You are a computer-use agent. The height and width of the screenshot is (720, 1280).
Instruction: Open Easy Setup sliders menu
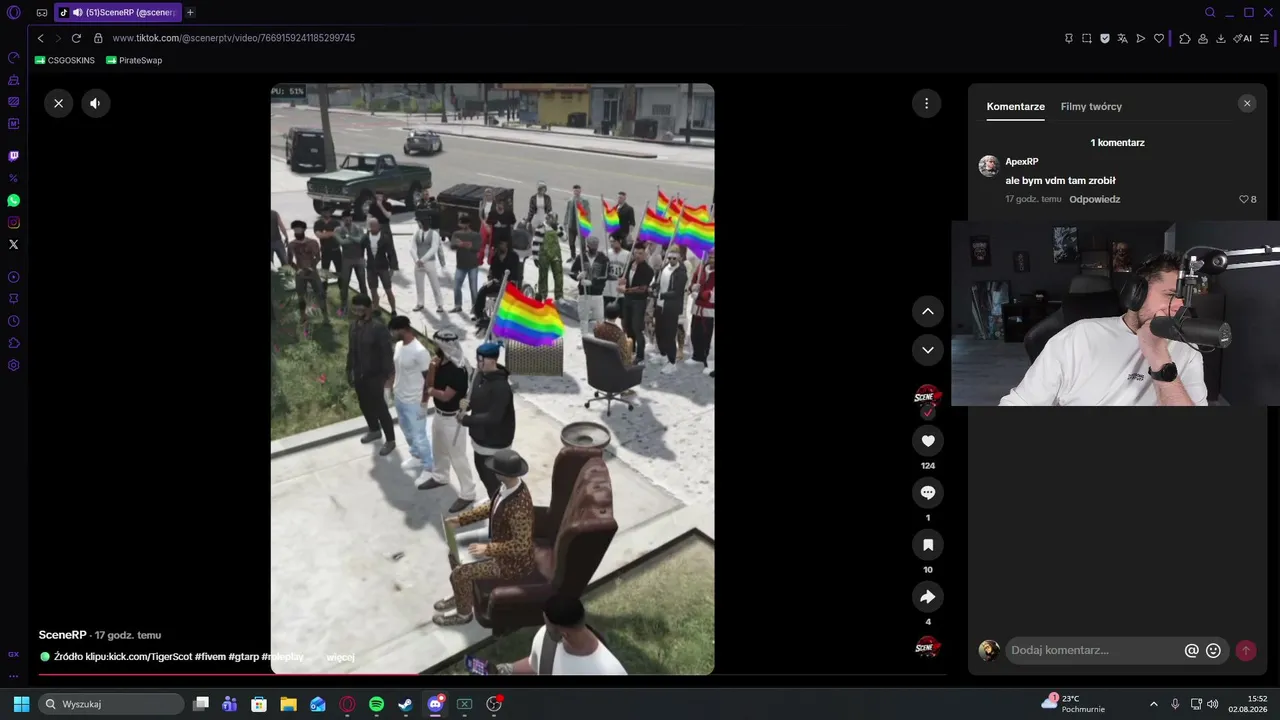tap(1264, 38)
